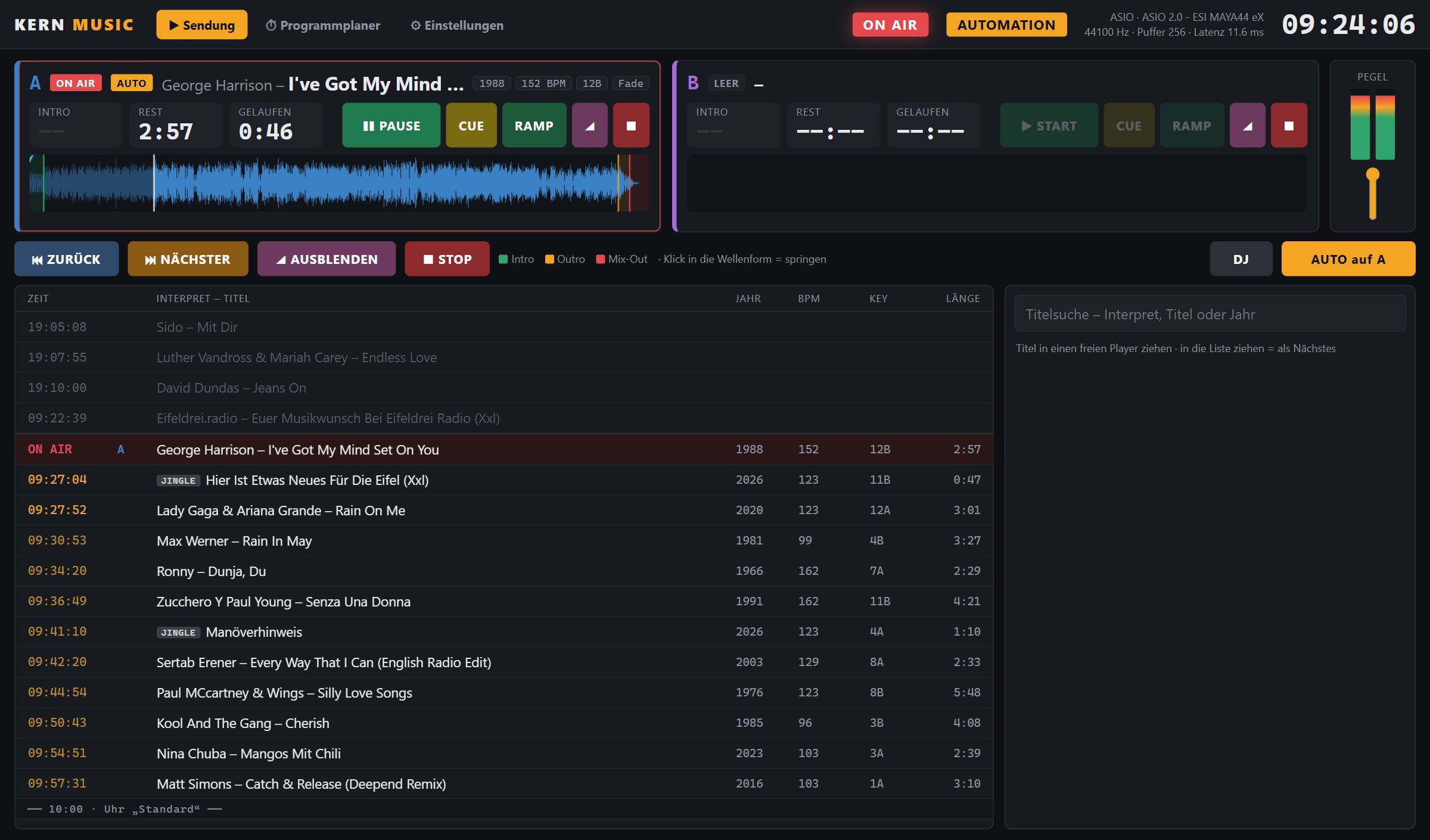
Task: Skip to next track with NÄCHSTER
Action: pyautogui.click(x=188, y=259)
